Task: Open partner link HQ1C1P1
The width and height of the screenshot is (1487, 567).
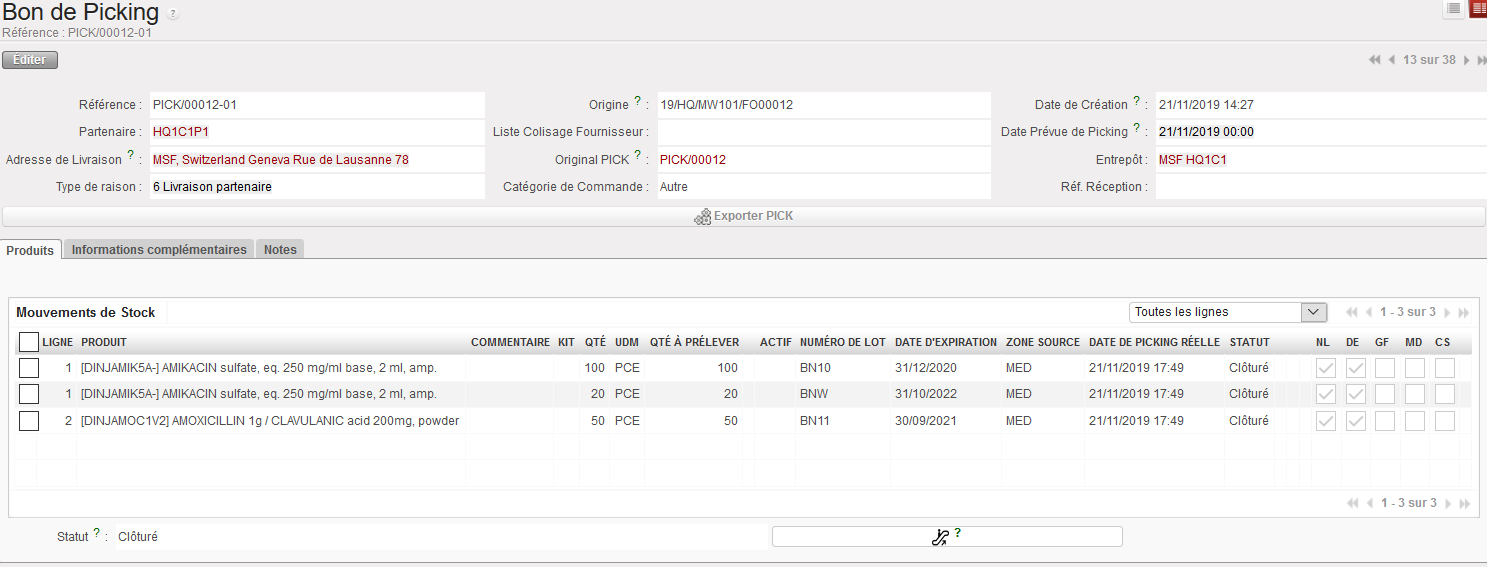Action: 181,132
